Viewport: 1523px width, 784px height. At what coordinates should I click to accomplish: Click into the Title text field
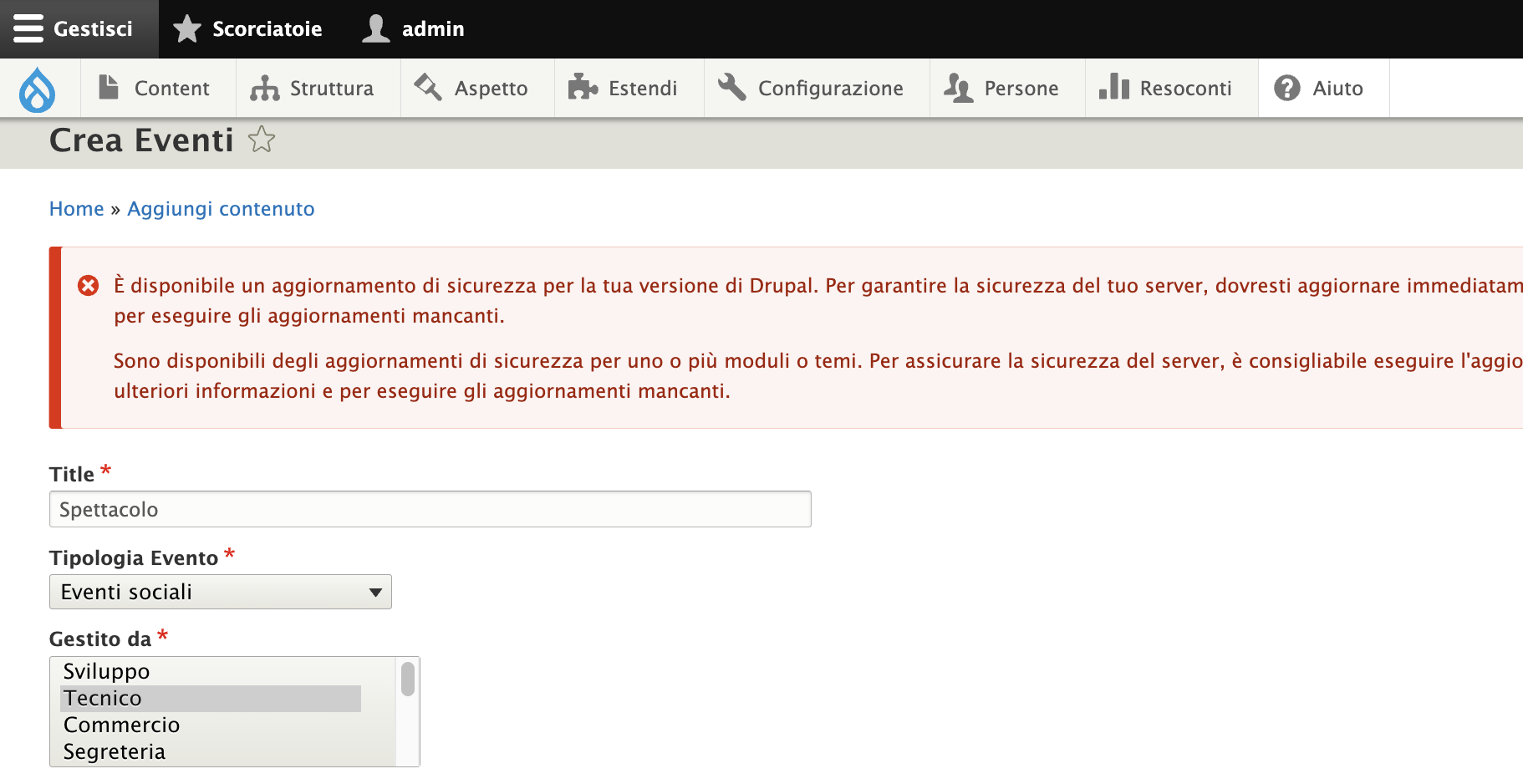coord(430,509)
